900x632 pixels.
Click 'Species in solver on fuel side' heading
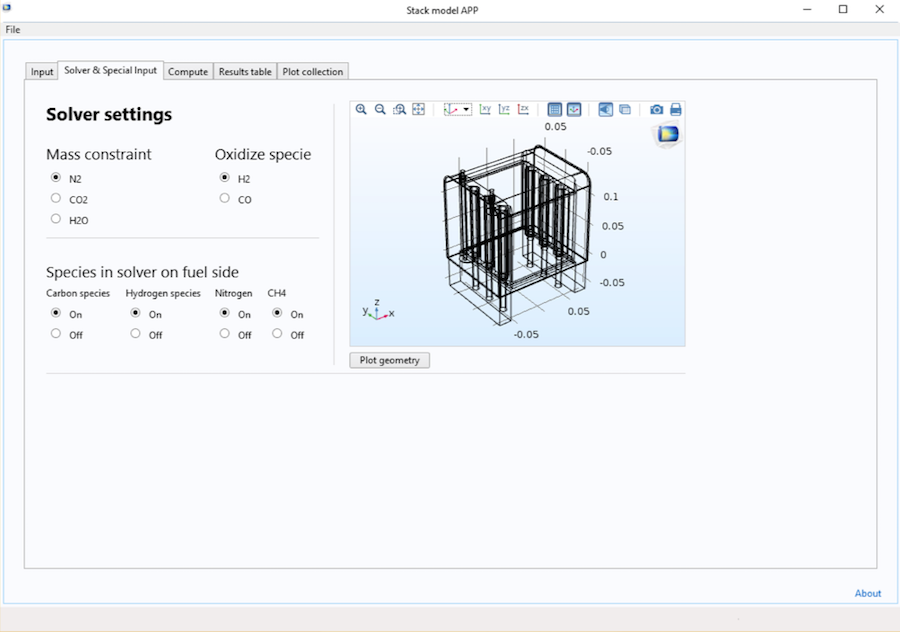(142, 272)
